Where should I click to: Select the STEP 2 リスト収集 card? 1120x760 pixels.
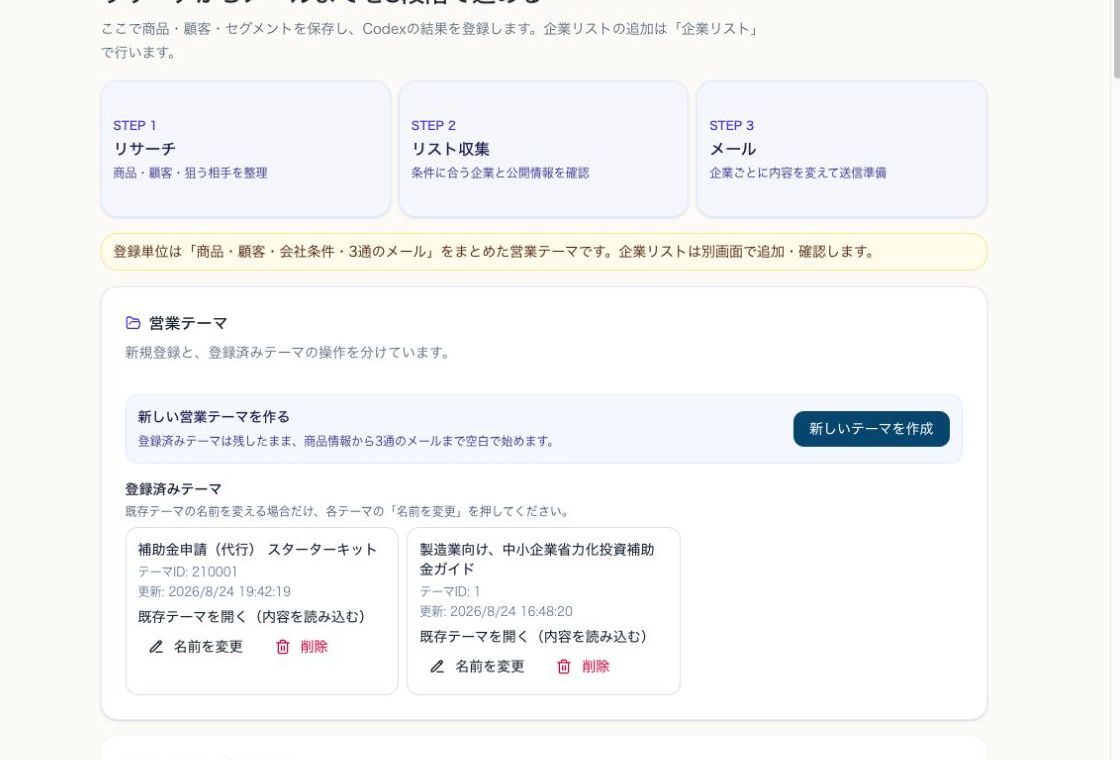(x=543, y=149)
